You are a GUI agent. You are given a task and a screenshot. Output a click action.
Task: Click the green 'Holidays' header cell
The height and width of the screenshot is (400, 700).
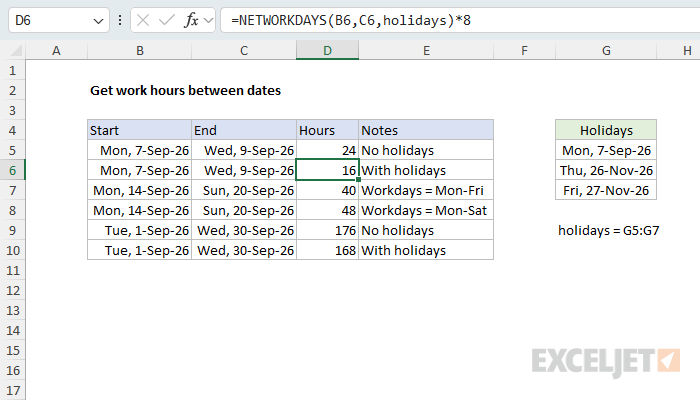click(x=606, y=130)
